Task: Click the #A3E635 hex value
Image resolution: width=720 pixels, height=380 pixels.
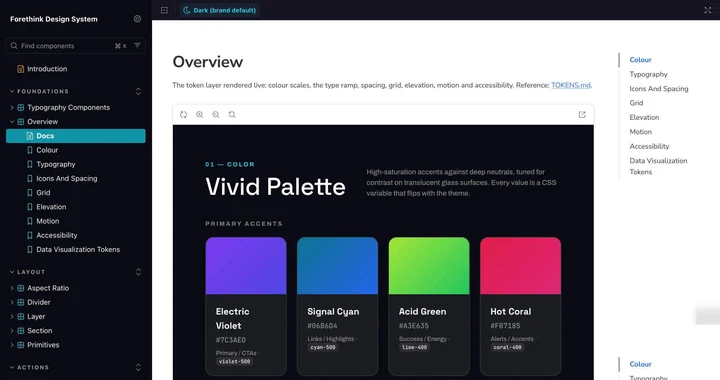Action: 413,326
